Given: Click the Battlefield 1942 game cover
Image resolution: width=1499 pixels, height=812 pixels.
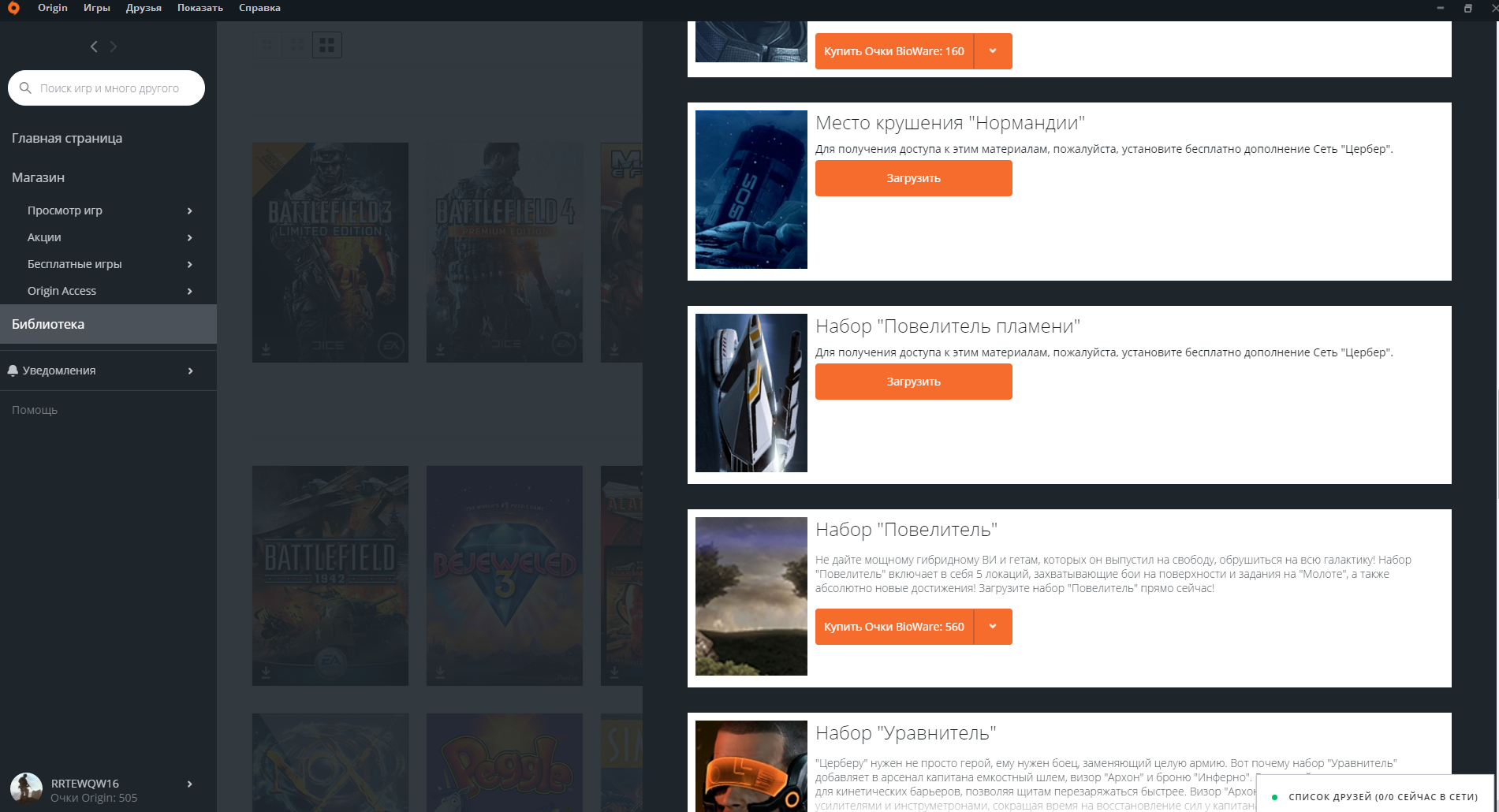Looking at the screenshot, I should click(330, 575).
